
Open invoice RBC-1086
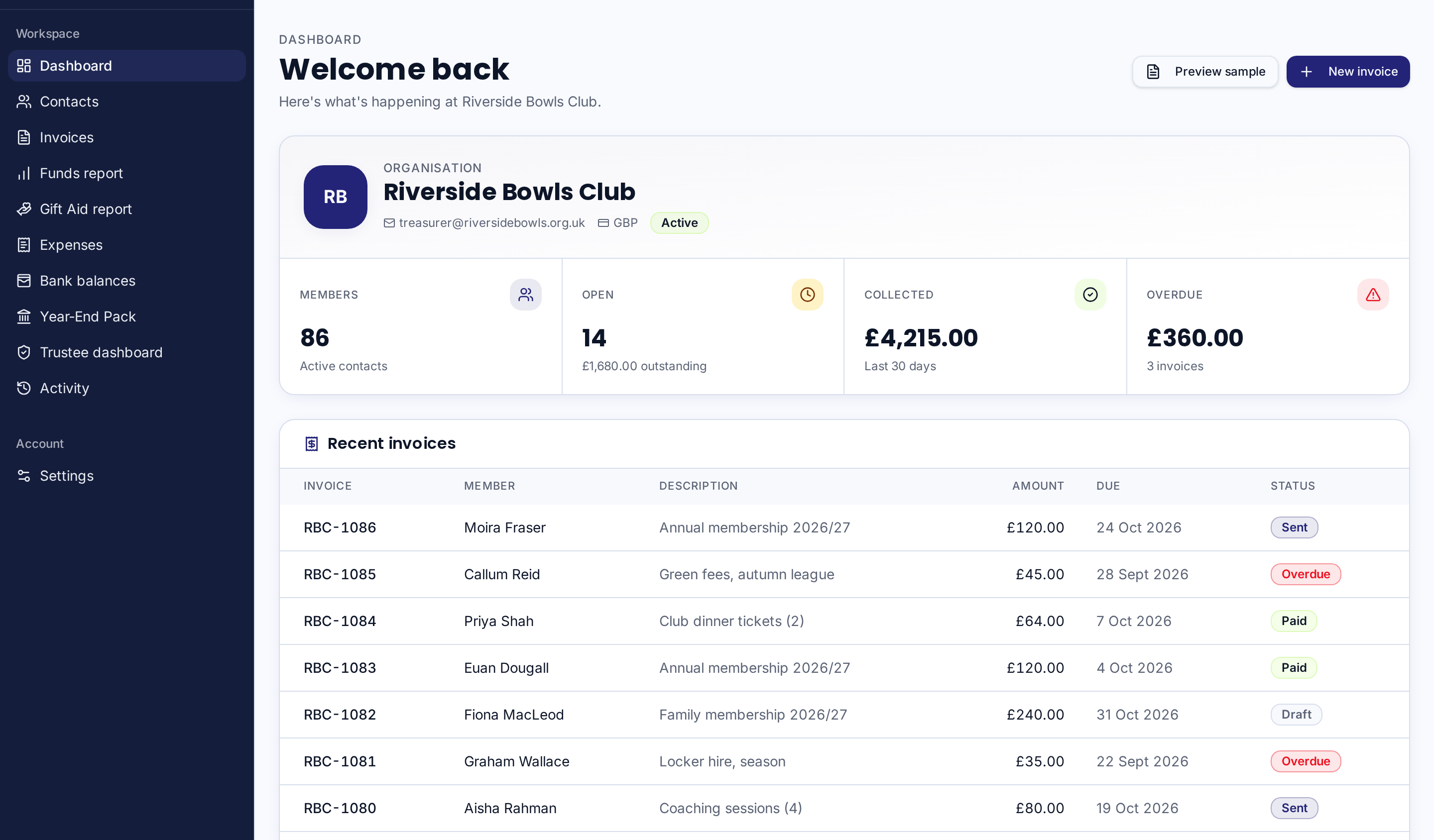pyautogui.click(x=340, y=528)
